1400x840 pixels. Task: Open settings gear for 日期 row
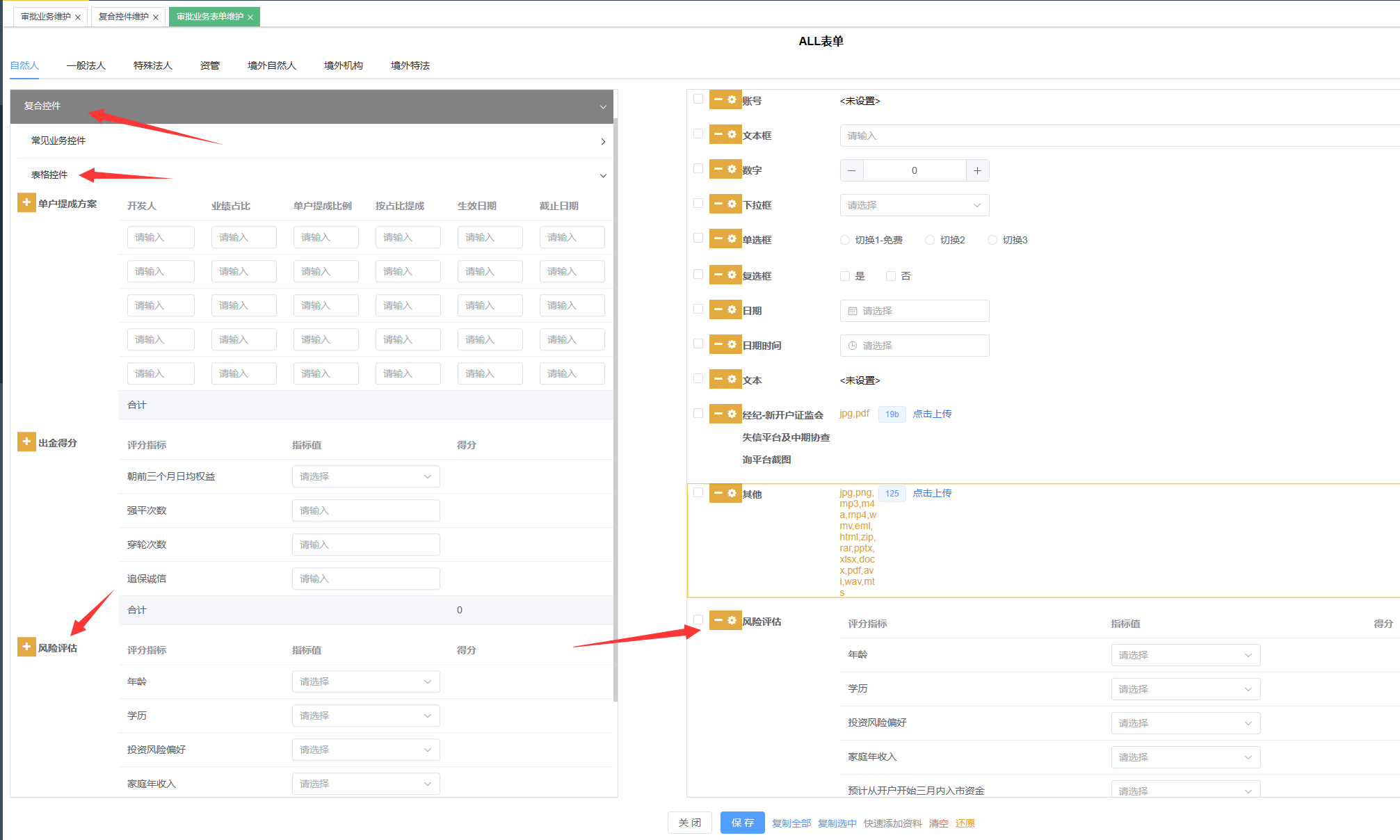(732, 310)
